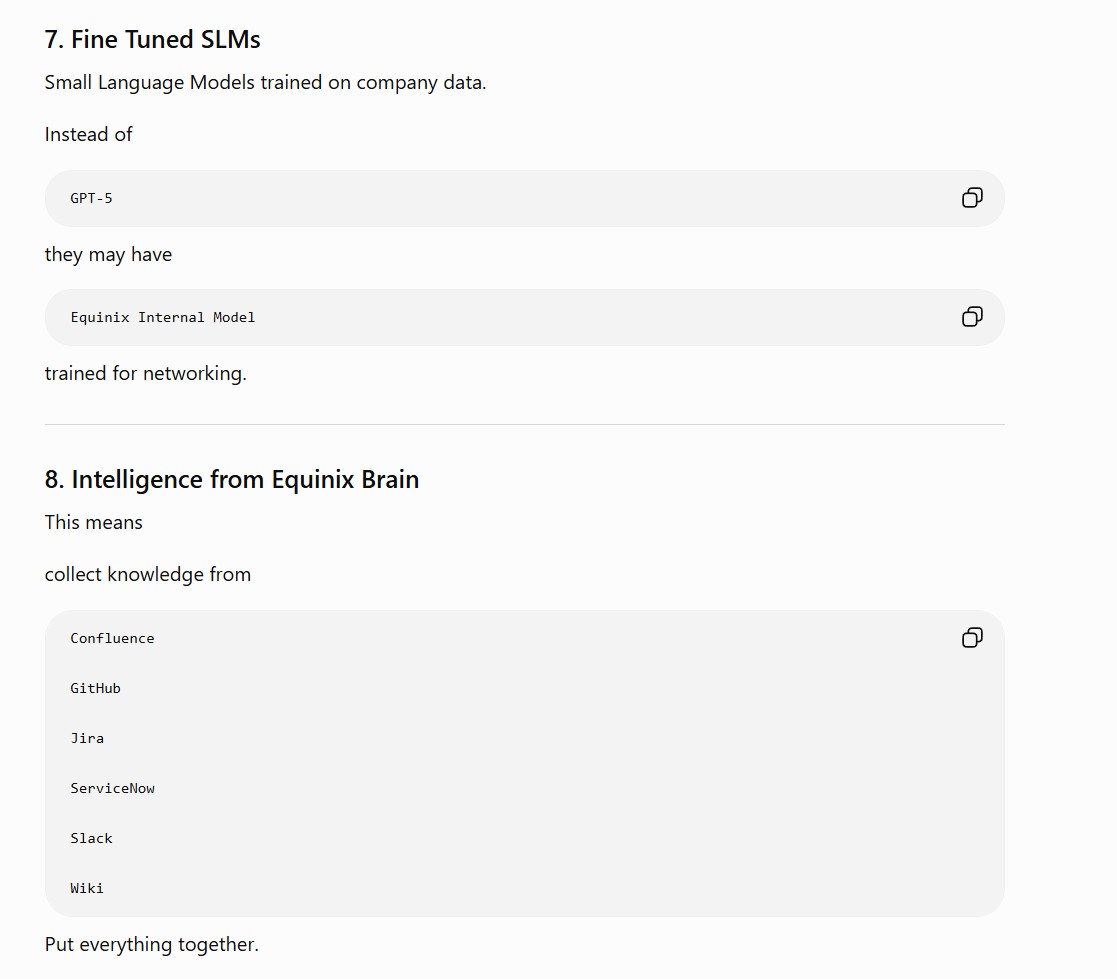
Task: Click the 'Instead of' text
Action: click(88, 134)
